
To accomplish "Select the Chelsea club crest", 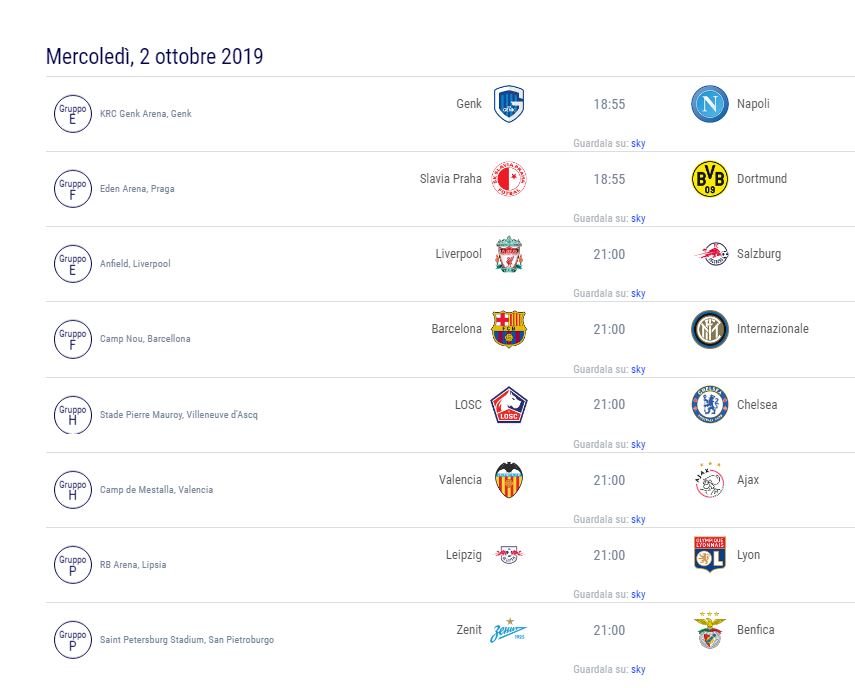I will point(709,404).
